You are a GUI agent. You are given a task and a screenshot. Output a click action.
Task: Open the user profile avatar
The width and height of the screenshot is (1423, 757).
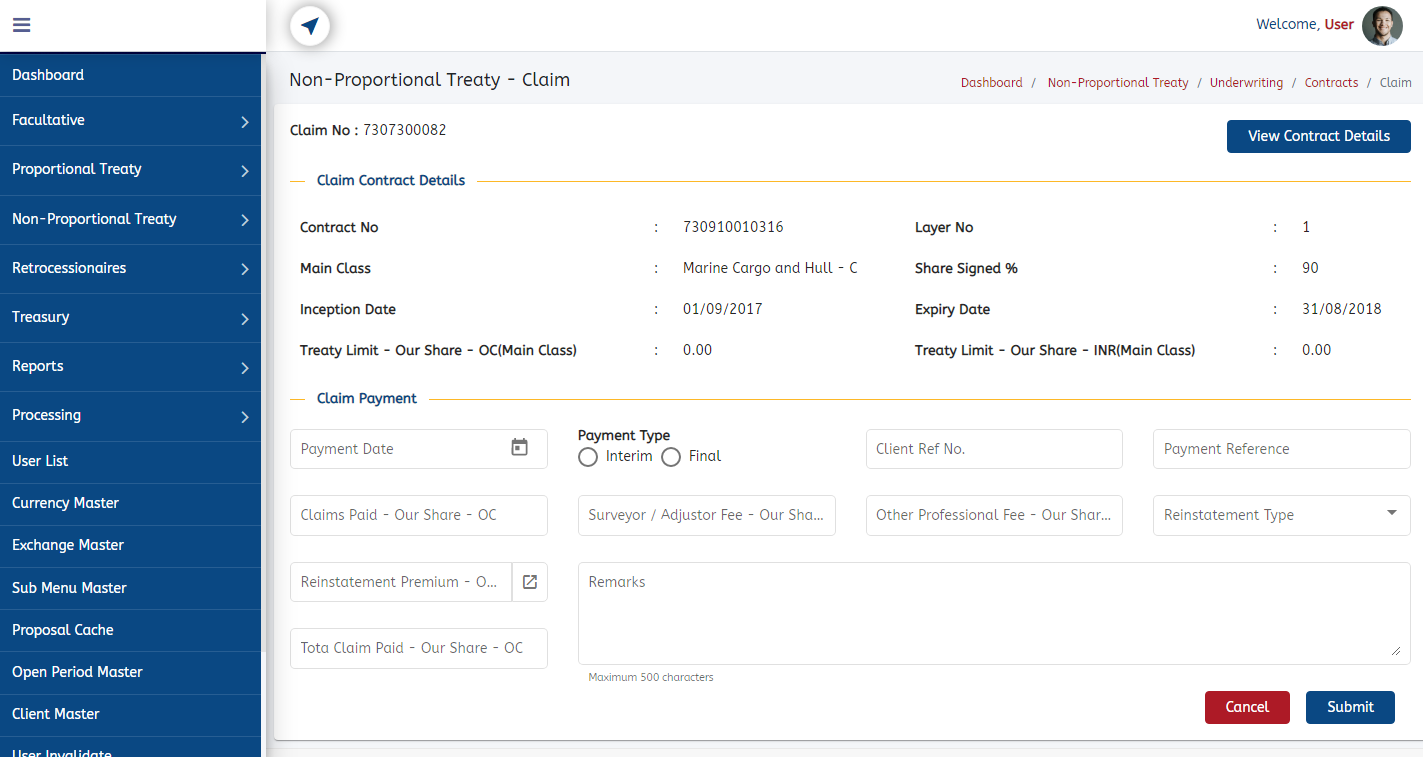(1382, 25)
